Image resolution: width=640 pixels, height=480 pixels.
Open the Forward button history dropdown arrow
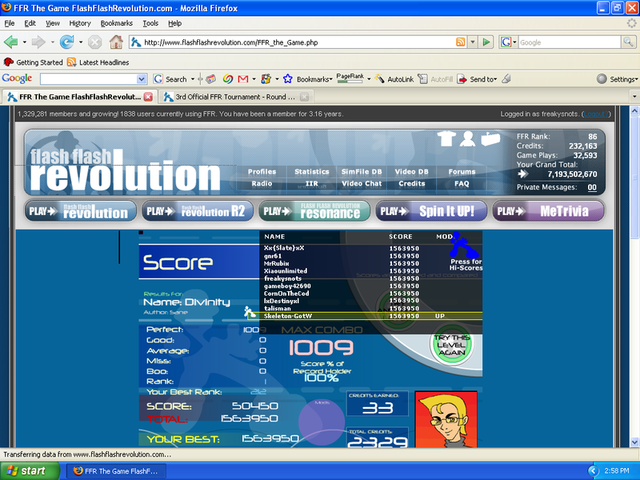[x=52, y=42]
